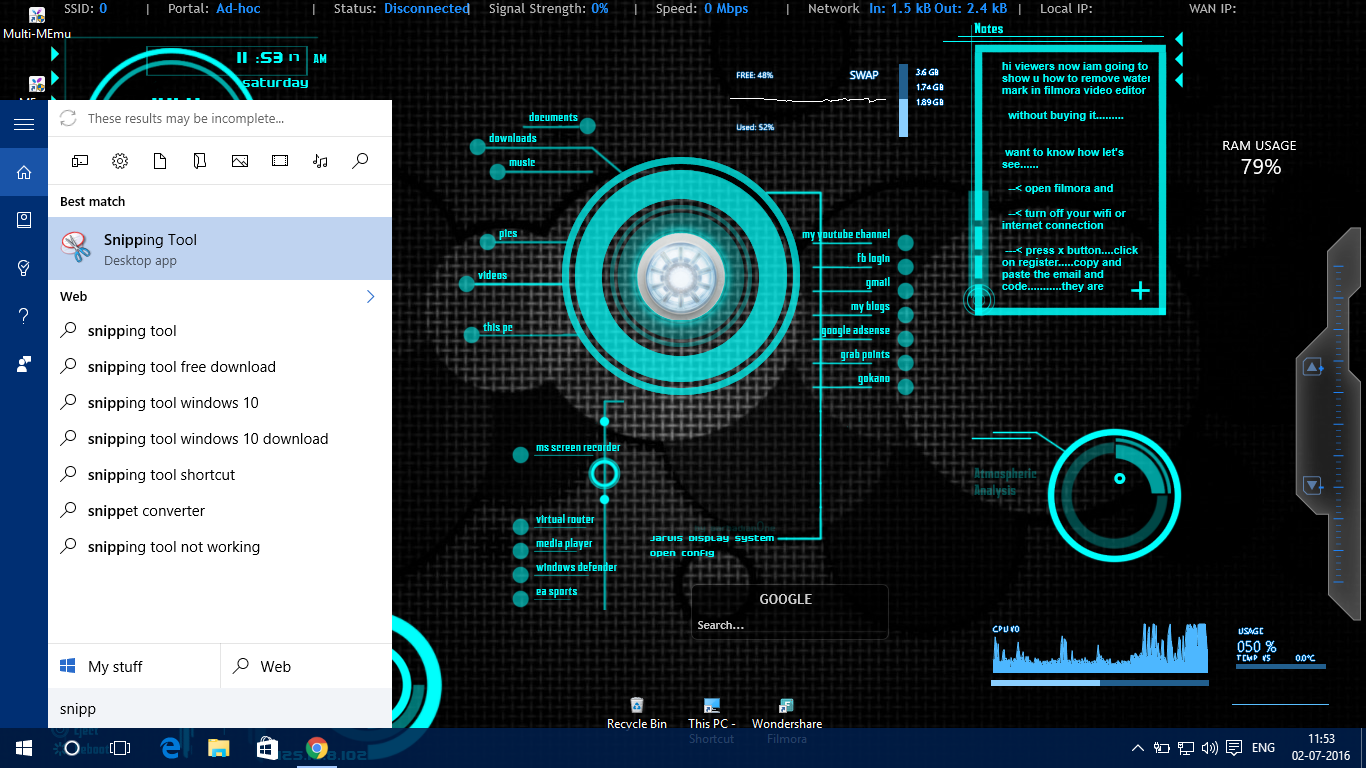The height and width of the screenshot is (768, 1366).
Task: Focus the search box containing 'snipp'
Action: click(x=220, y=708)
